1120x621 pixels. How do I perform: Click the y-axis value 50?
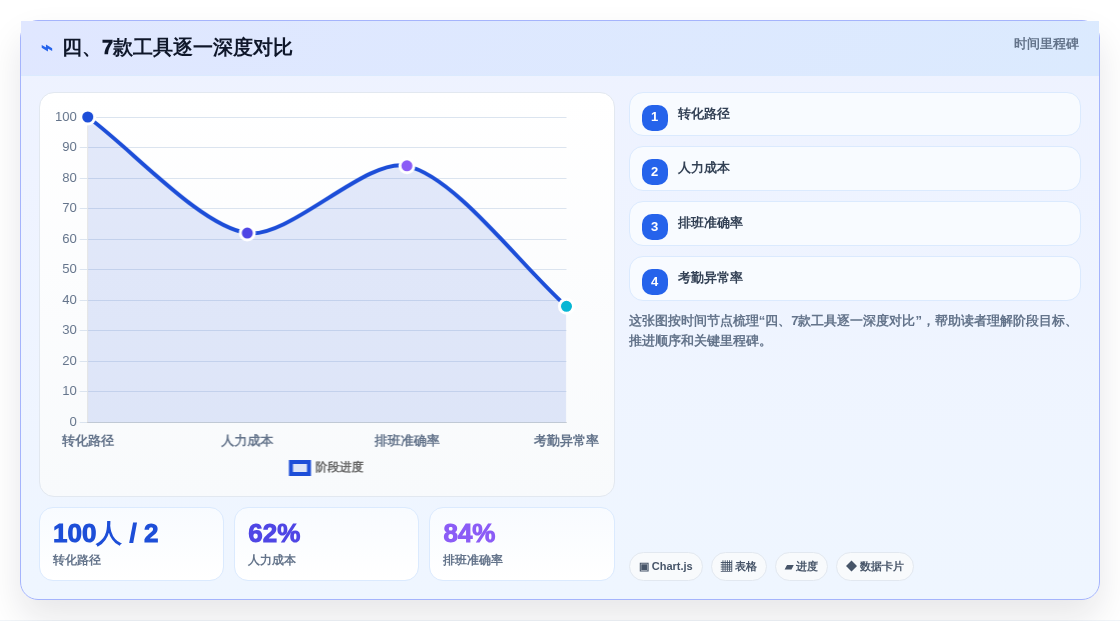point(69,269)
